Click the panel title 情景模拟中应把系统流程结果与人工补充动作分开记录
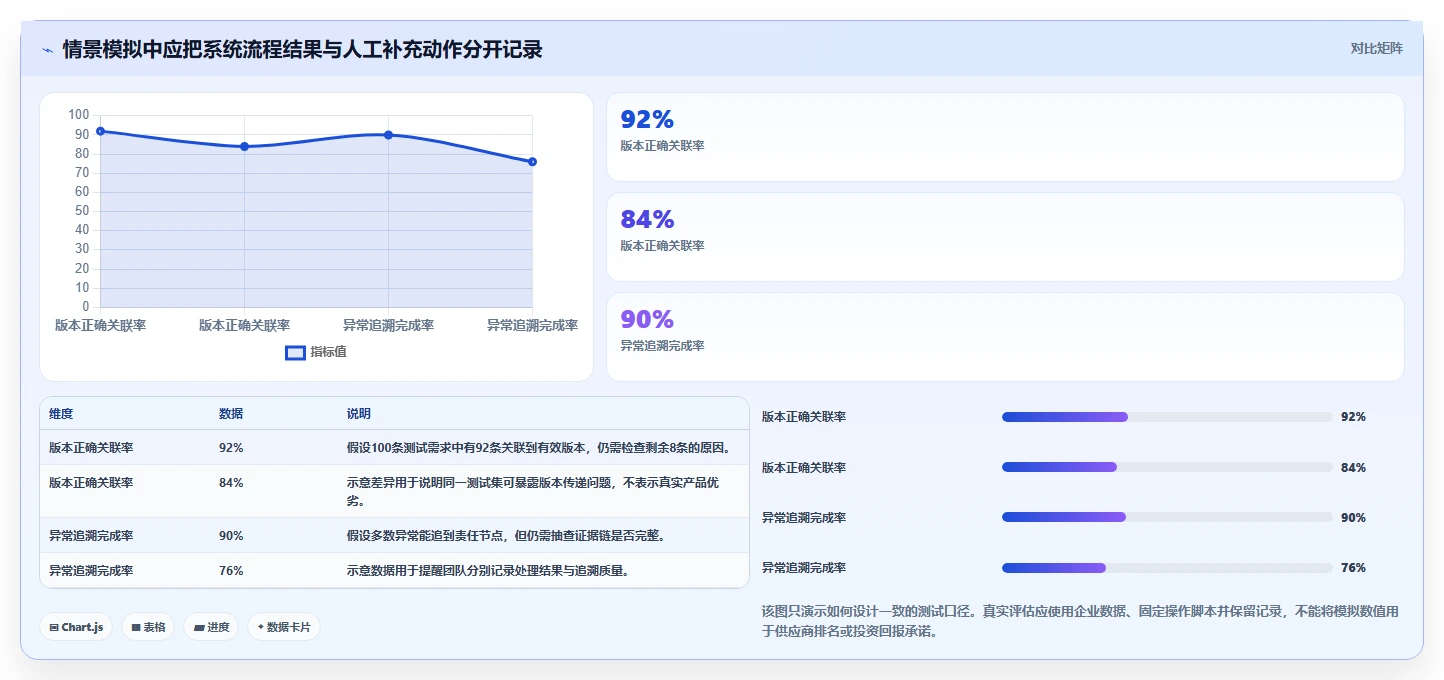The image size is (1444, 680). point(302,49)
